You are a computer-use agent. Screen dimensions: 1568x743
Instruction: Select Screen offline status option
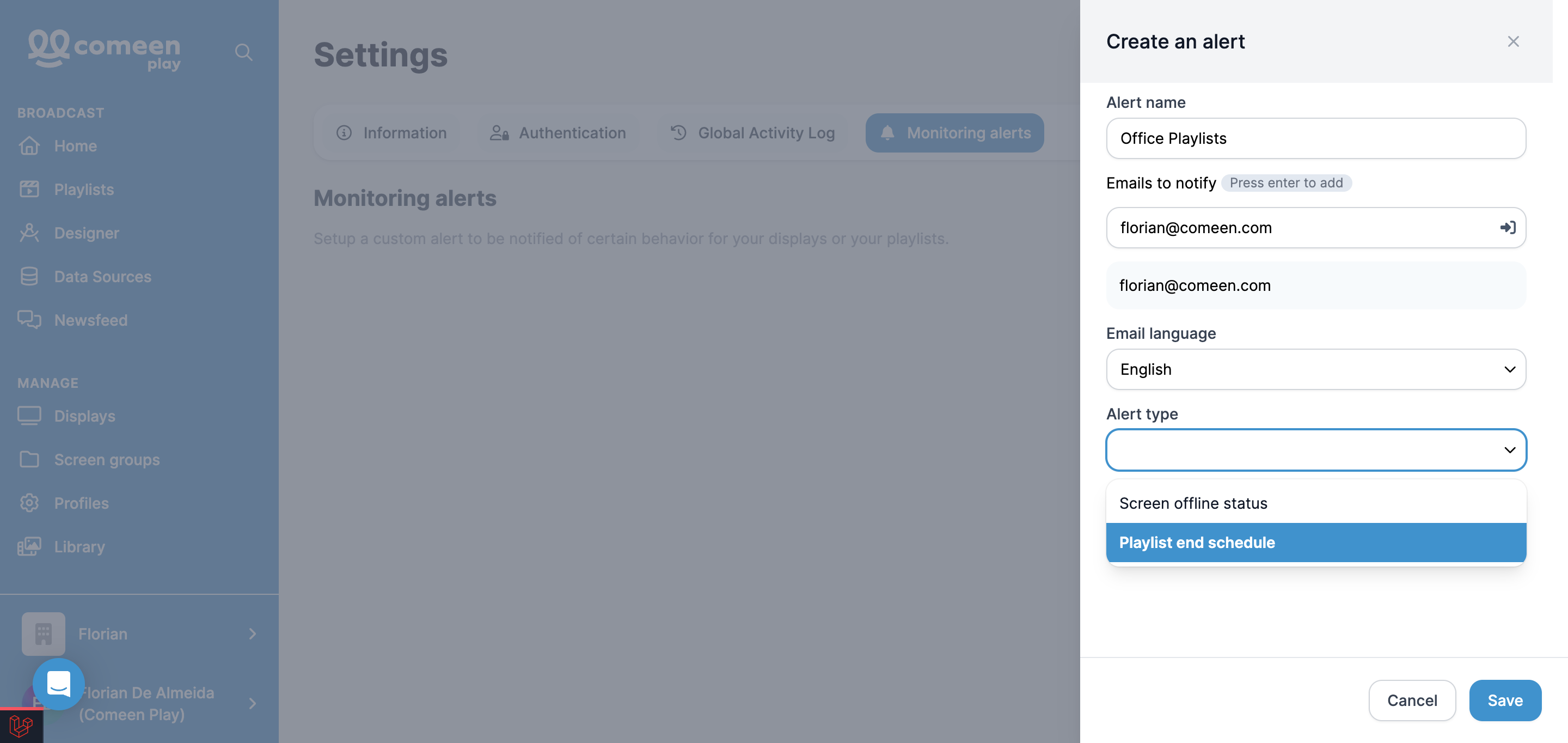(x=1315, y=504)
